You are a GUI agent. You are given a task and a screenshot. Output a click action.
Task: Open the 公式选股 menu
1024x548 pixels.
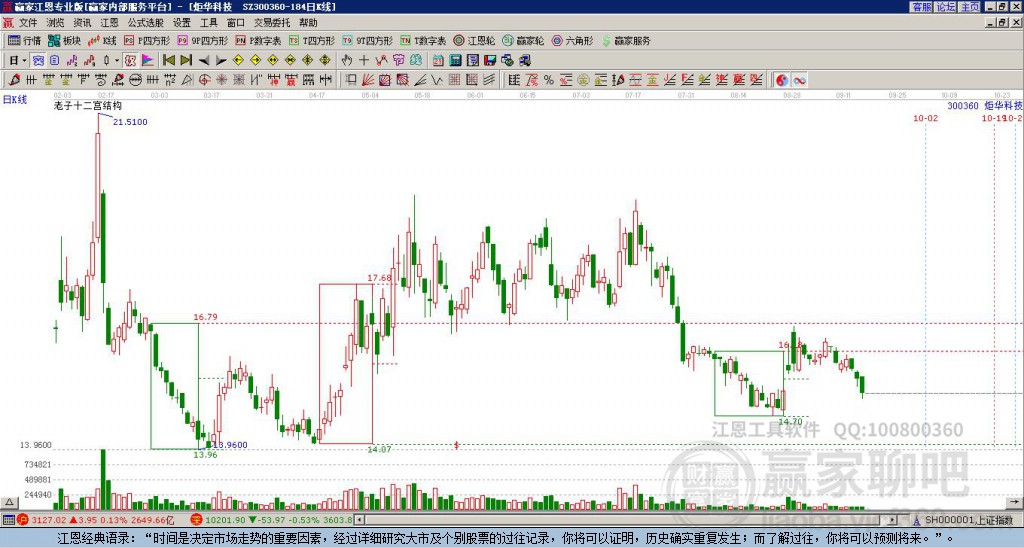click(x=146, y=23)
